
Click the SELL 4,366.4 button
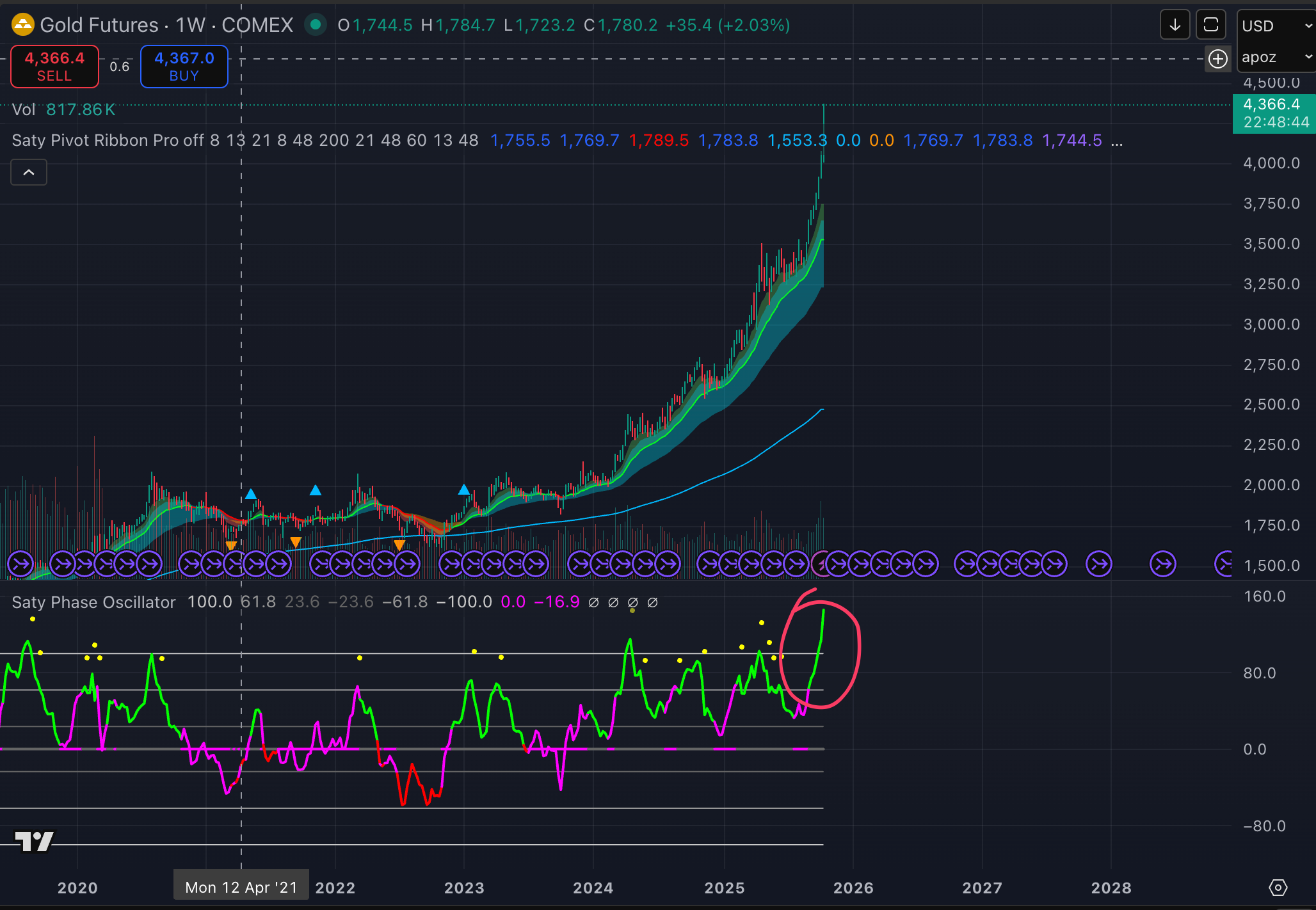55,67
